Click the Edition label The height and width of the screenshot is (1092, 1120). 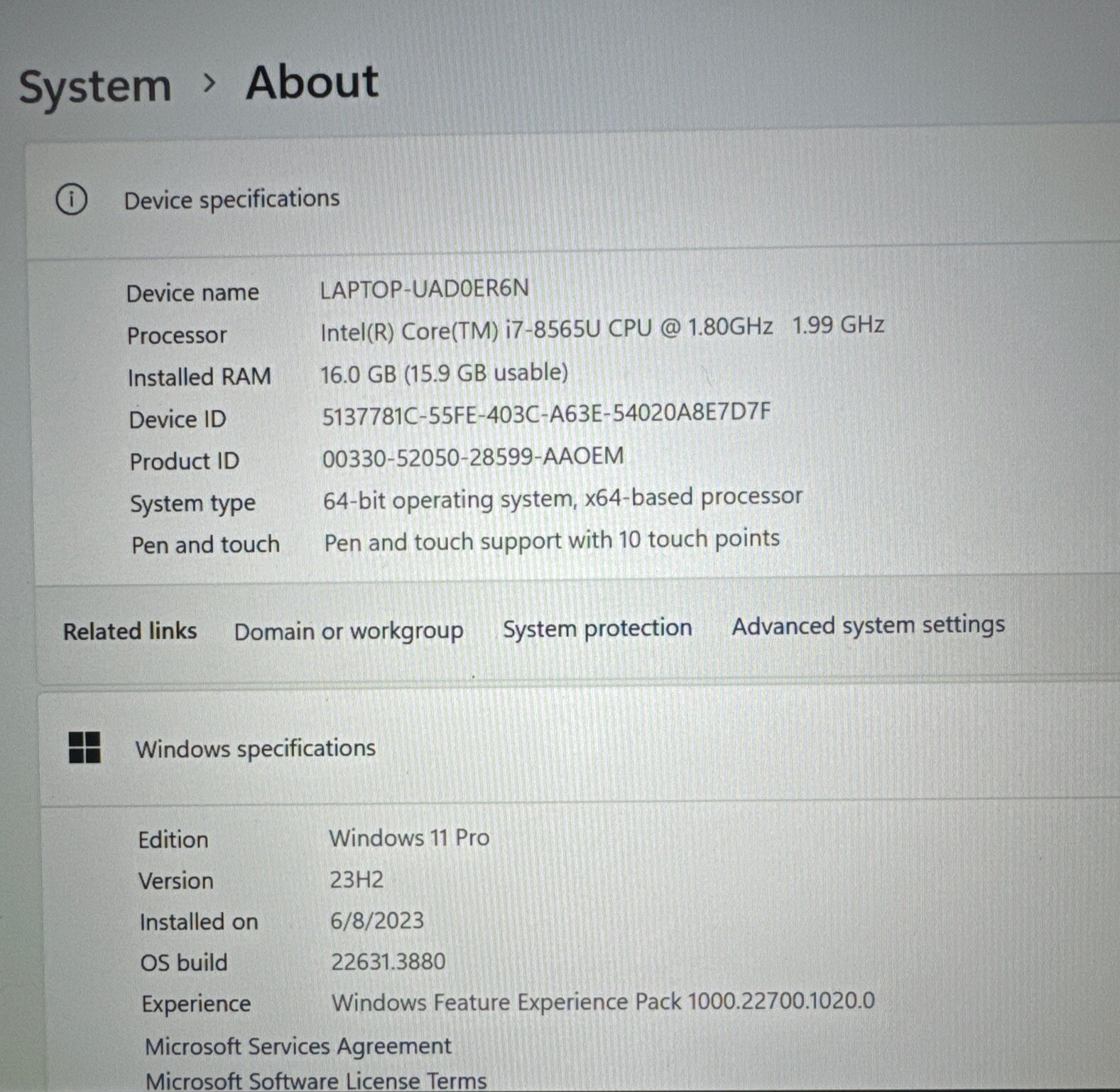coord(173,840)
